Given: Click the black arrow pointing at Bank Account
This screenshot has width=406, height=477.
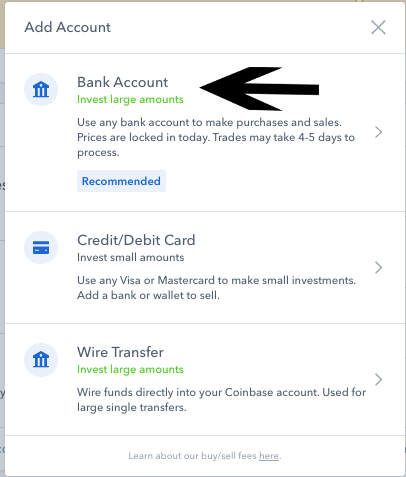Looking at the screenshot, I should point(259,89).
